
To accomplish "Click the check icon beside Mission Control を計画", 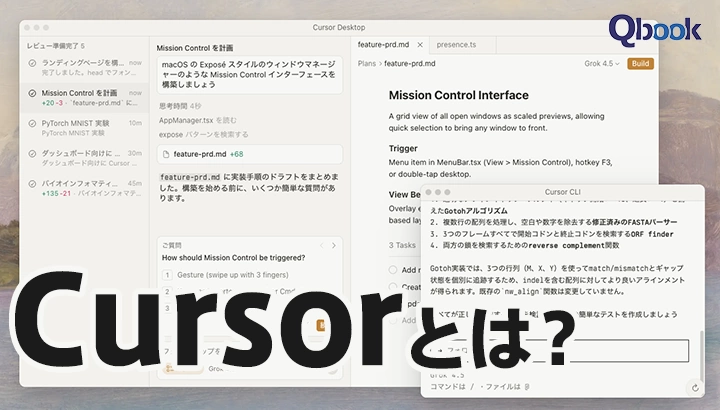I will pos(32,93).
